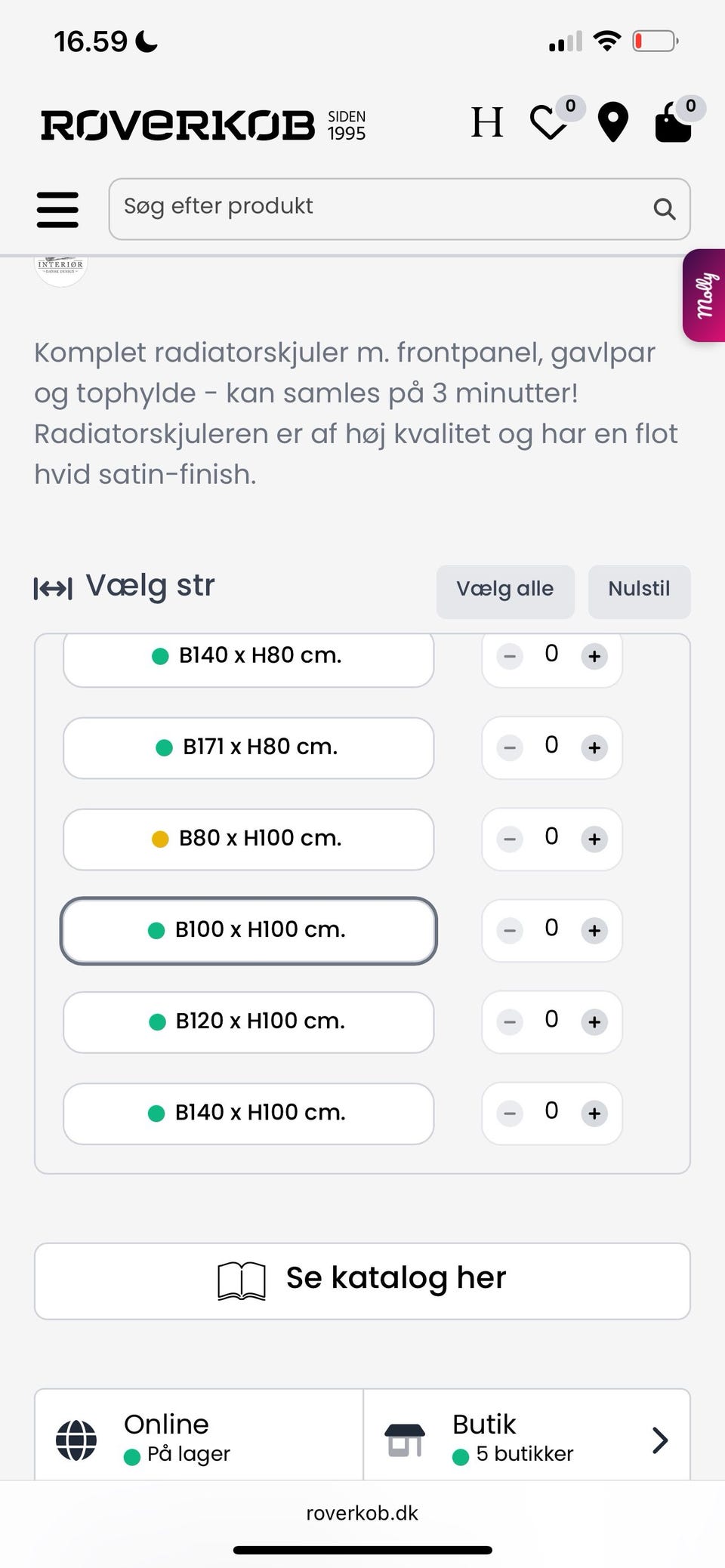Increase quantity for B140 x H80 cm
725x1568 pixels.
(594, 657)
